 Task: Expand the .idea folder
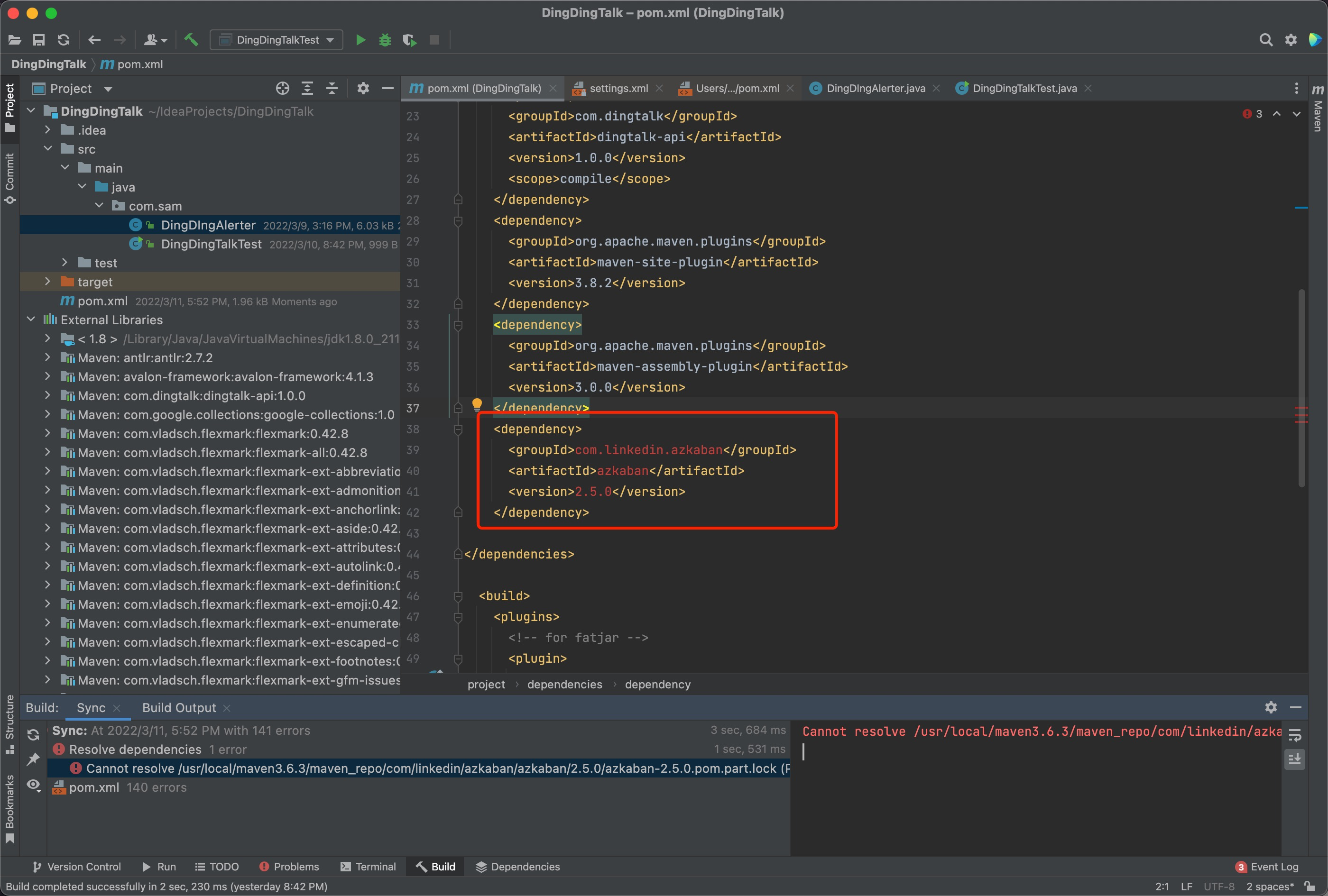47,130
